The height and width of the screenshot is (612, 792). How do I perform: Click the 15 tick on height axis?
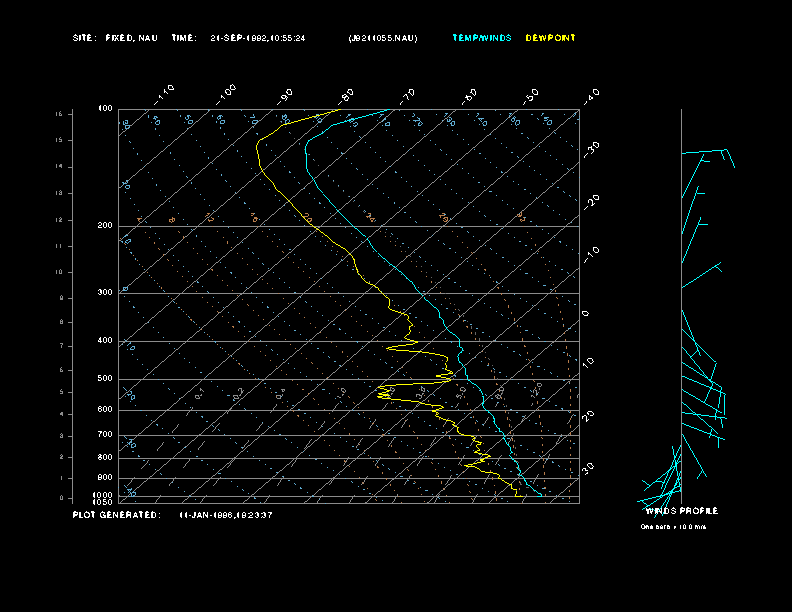[59, 140]
